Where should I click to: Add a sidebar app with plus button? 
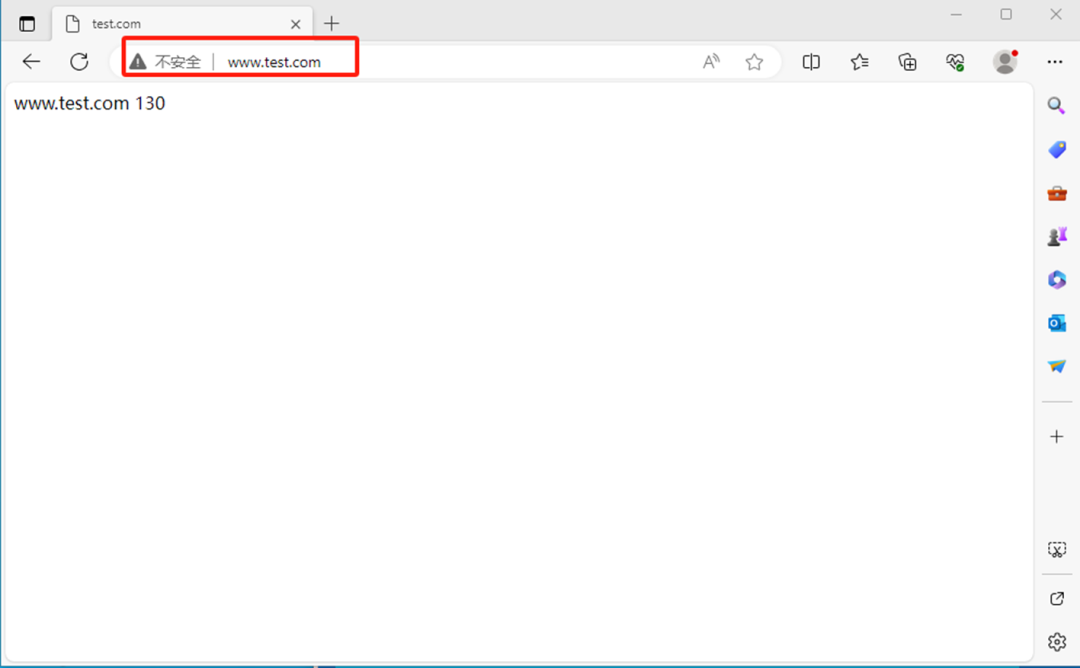(1056, 437)
